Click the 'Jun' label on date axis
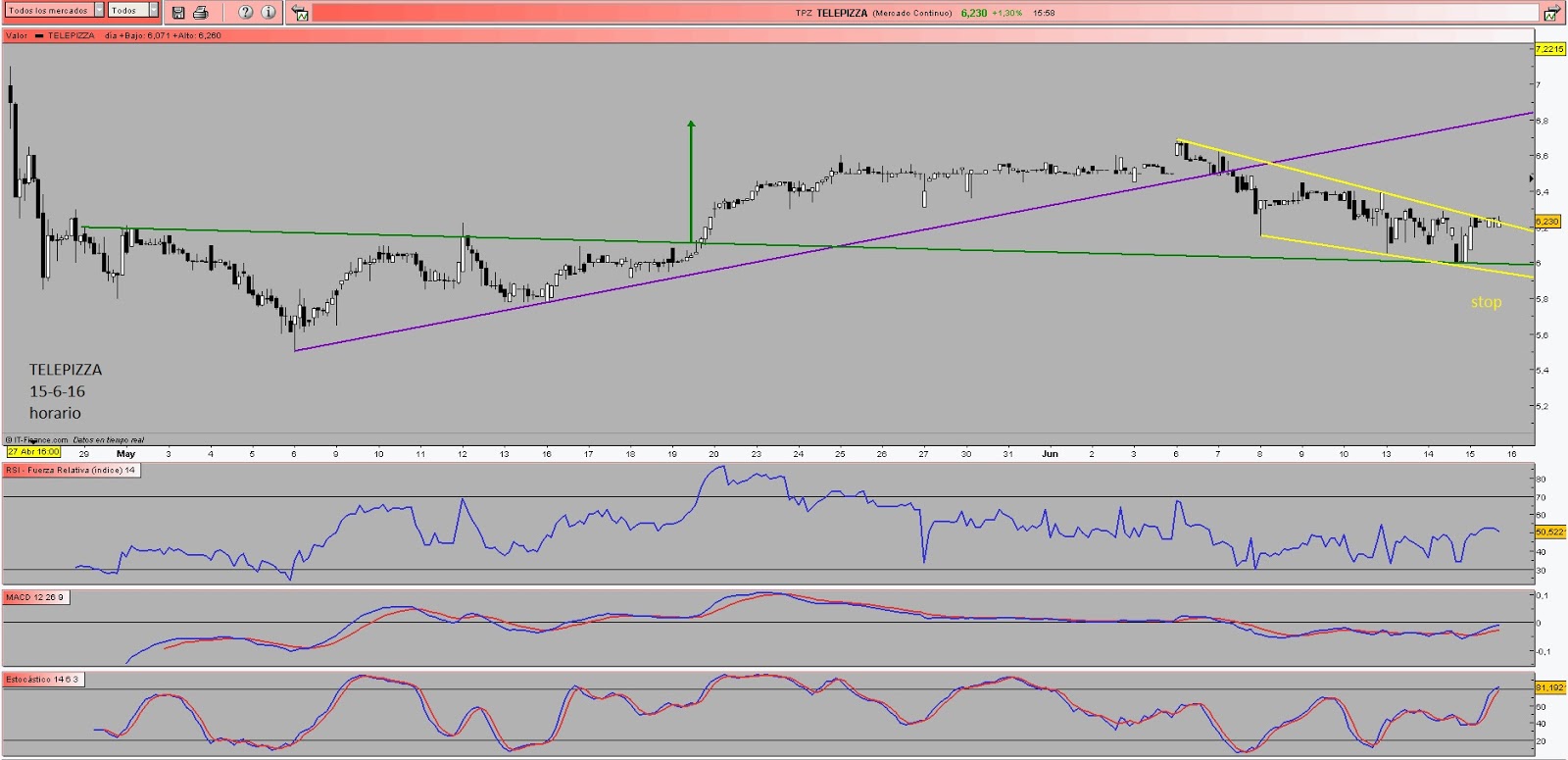The width and height of the screenshot is (1568, 760). (x=1050, y=454)
